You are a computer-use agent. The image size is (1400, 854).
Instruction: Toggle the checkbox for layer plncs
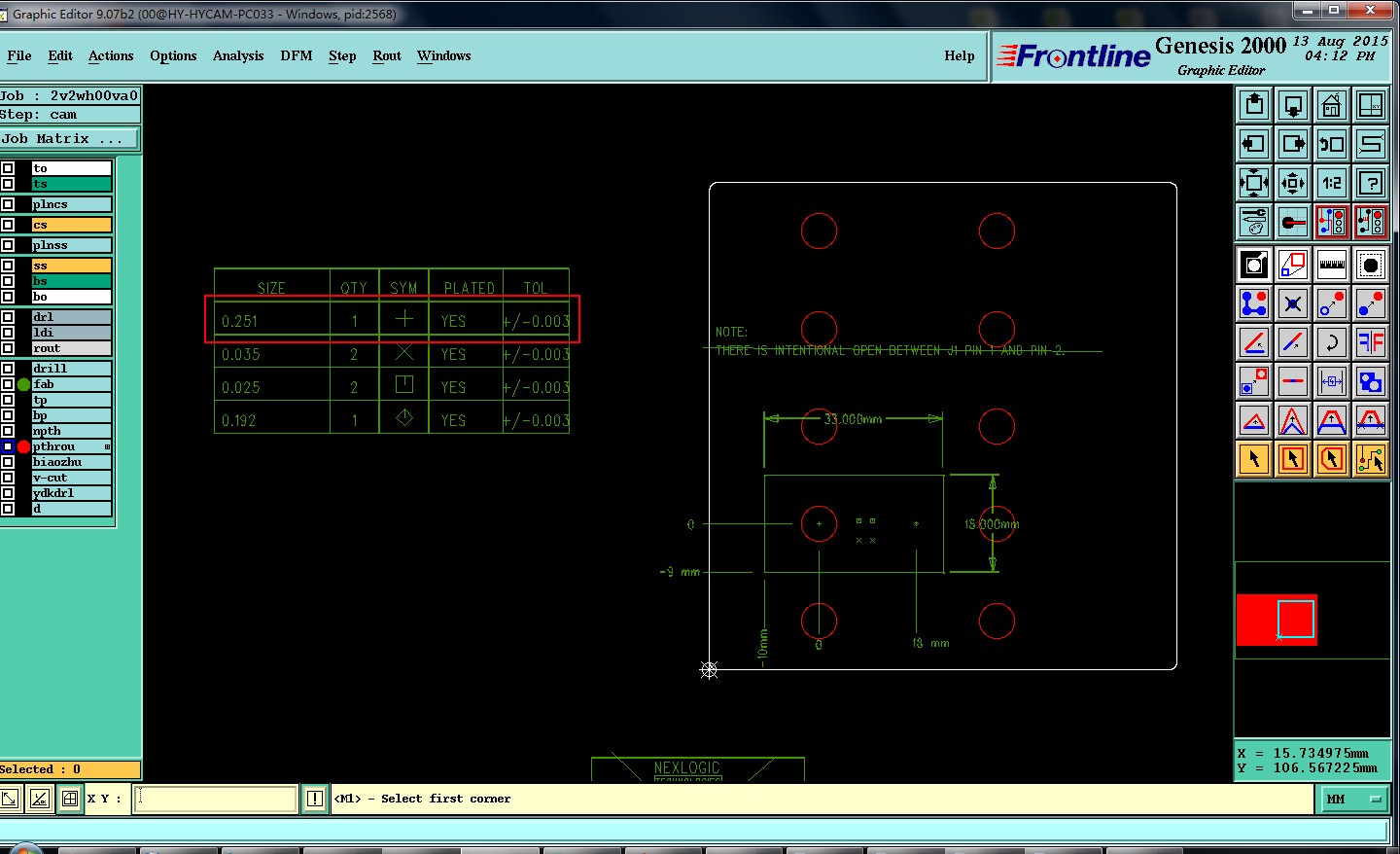click(8, 204)
